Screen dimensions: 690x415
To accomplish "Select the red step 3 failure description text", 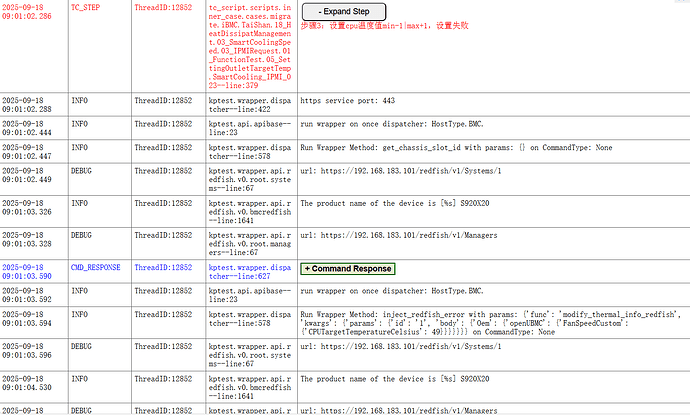I will pos(383,25).
